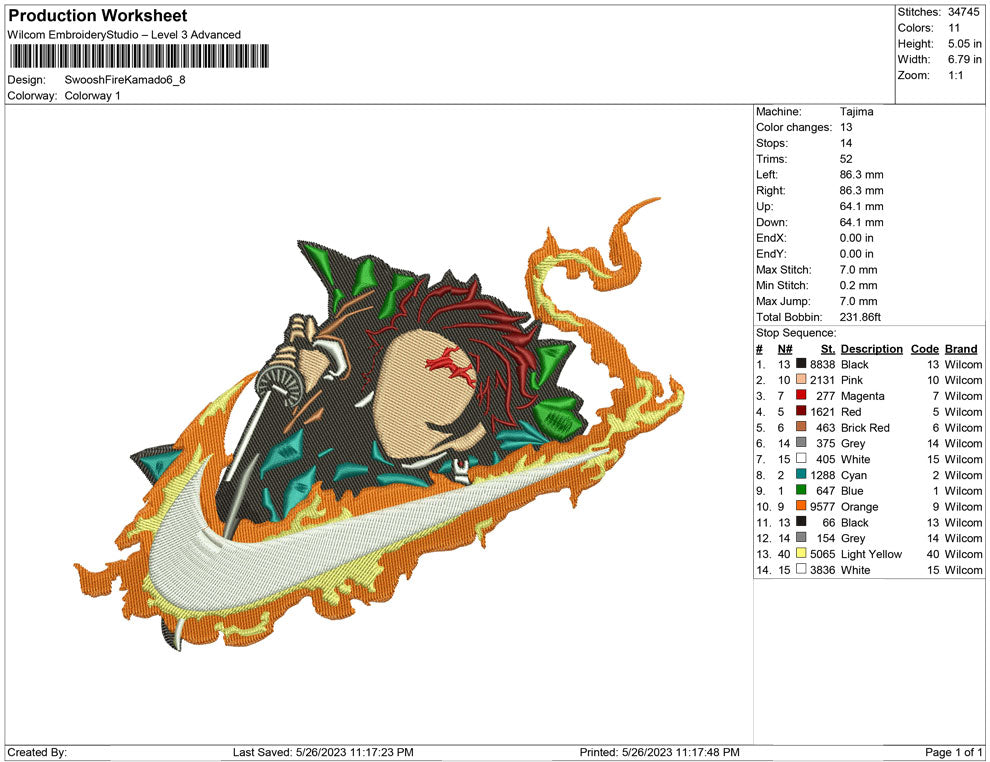Click the Created By label in footer
The width and height of the screenshot is (990, 762).
pos(37,752)
